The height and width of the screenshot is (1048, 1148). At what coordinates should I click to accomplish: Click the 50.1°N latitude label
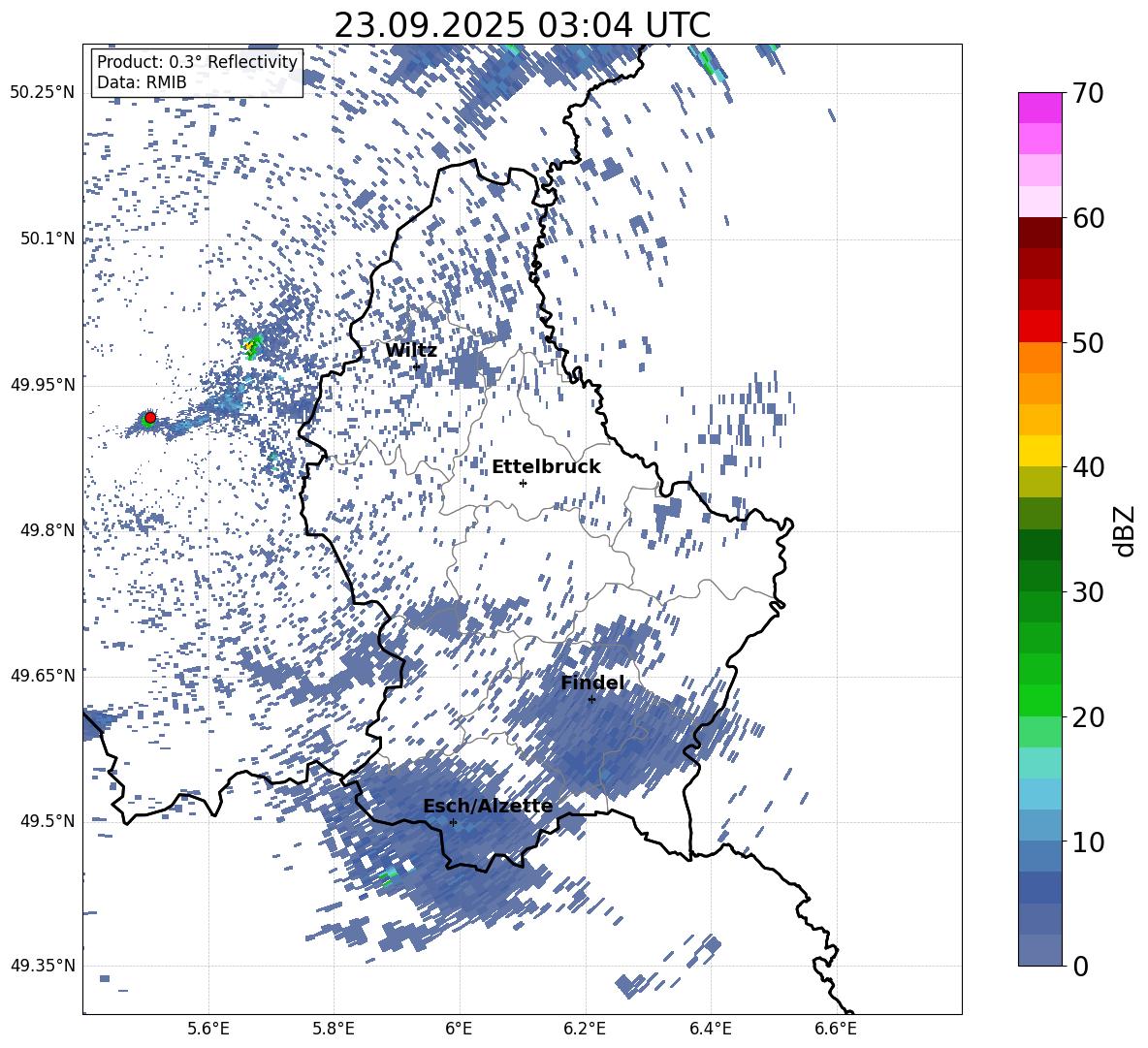pos(48,238)
